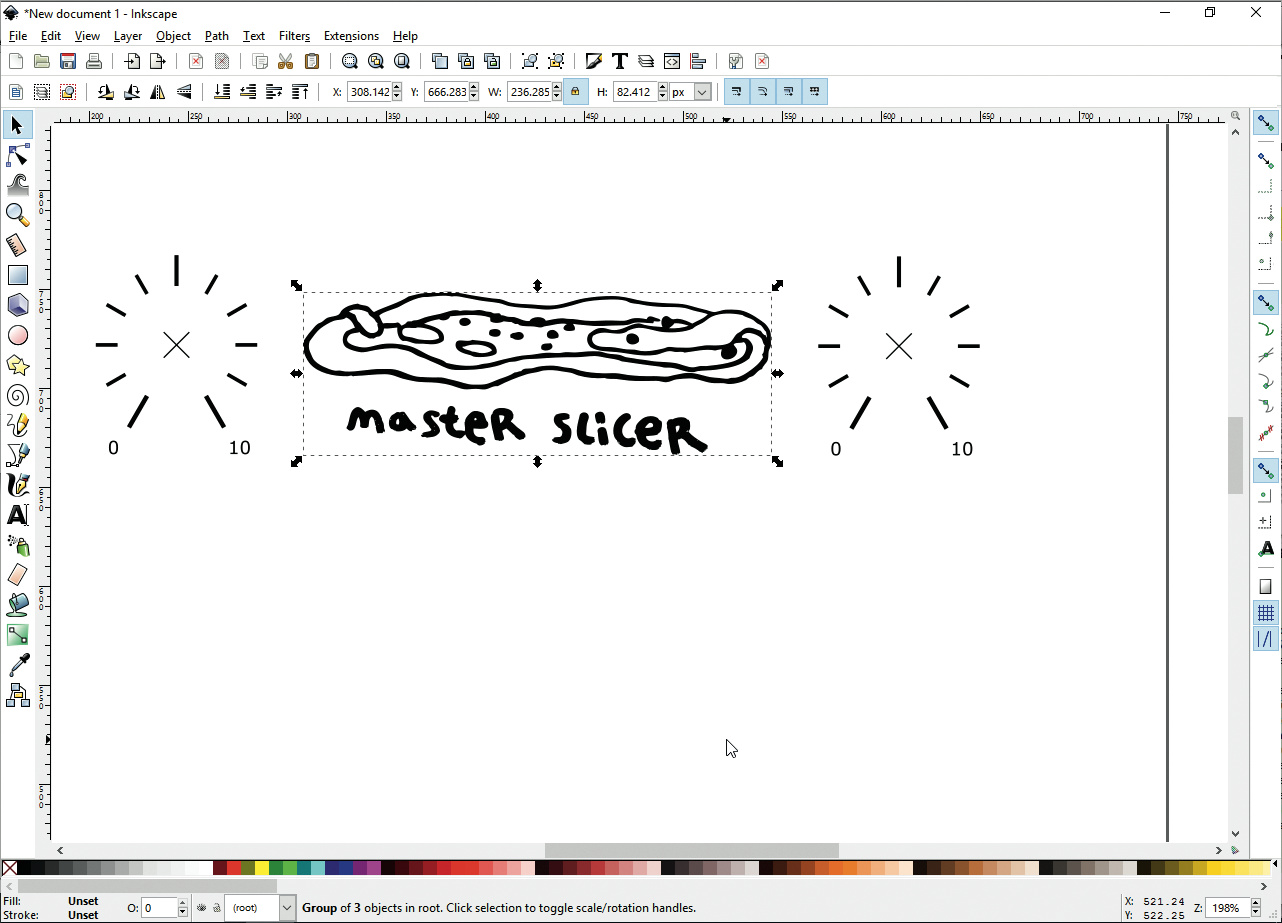Image resolution: width=1282 pixels, height=923 pixels.
Task: Pick the Pencil freehand tool
Action: [18, 425]
